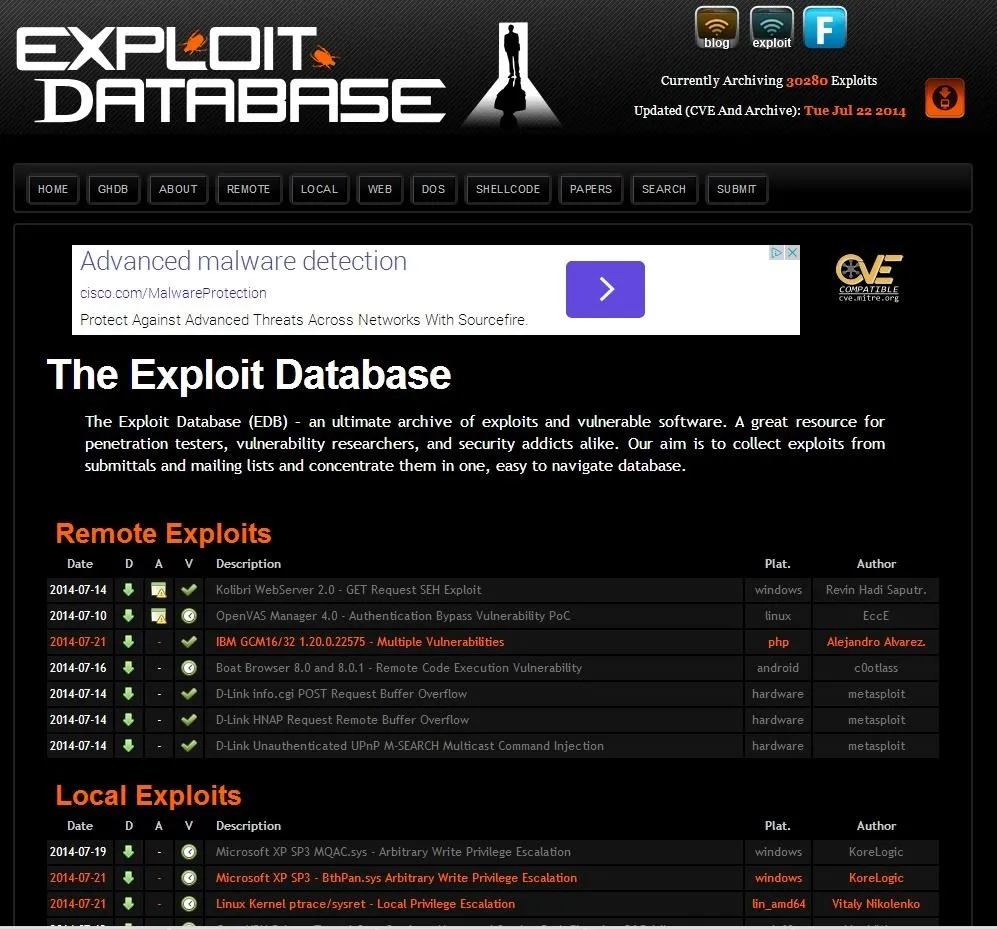
Task: Click cisco.com/MalwareProtection ad link
Action: click(x=173, y=293)
